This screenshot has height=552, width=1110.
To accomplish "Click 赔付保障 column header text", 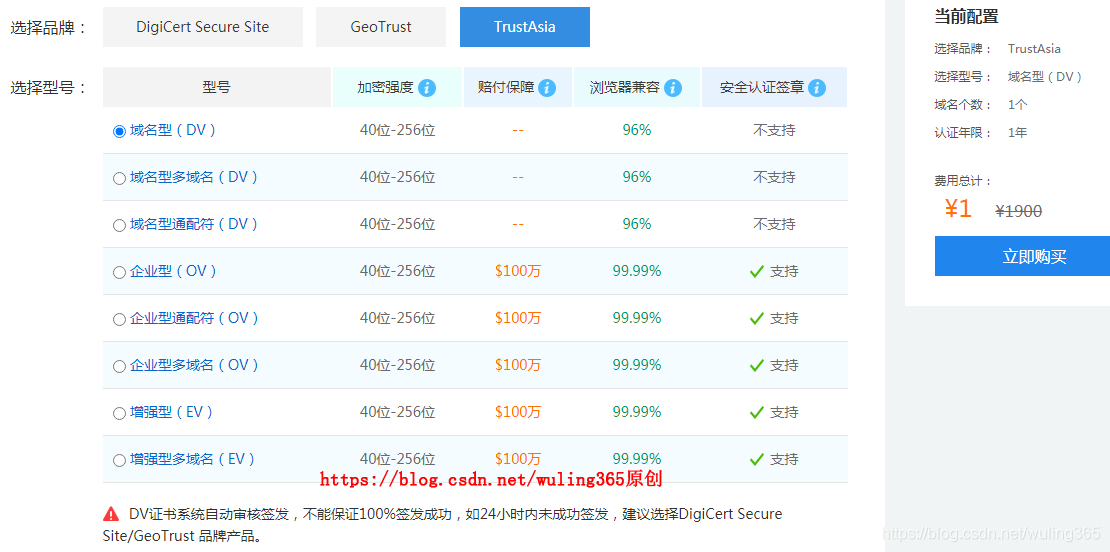I will point(506,88).
